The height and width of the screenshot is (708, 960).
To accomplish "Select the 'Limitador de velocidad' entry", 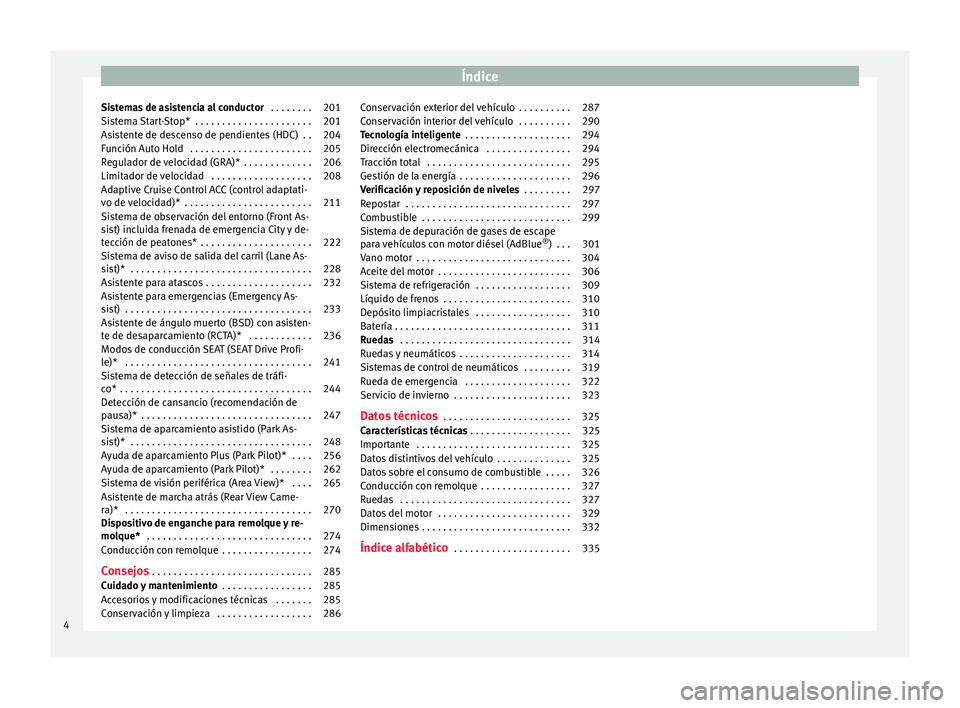I will (x=152, y=176).
